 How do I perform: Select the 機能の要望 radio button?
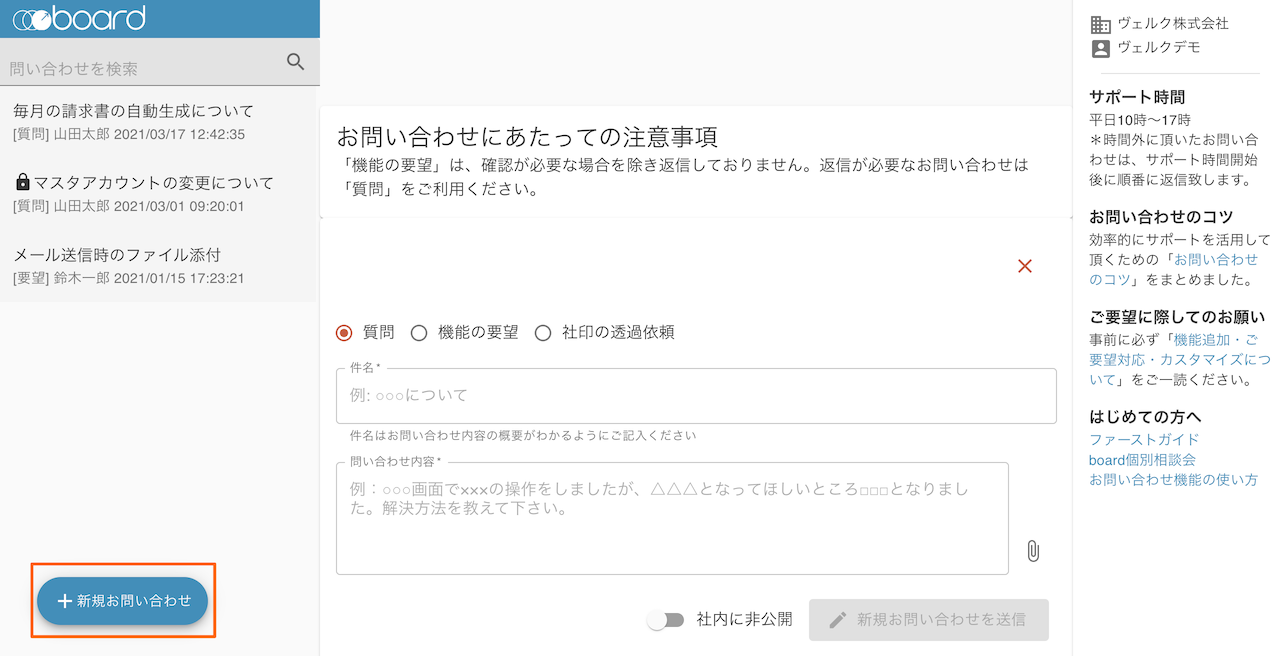coord(419,332)
